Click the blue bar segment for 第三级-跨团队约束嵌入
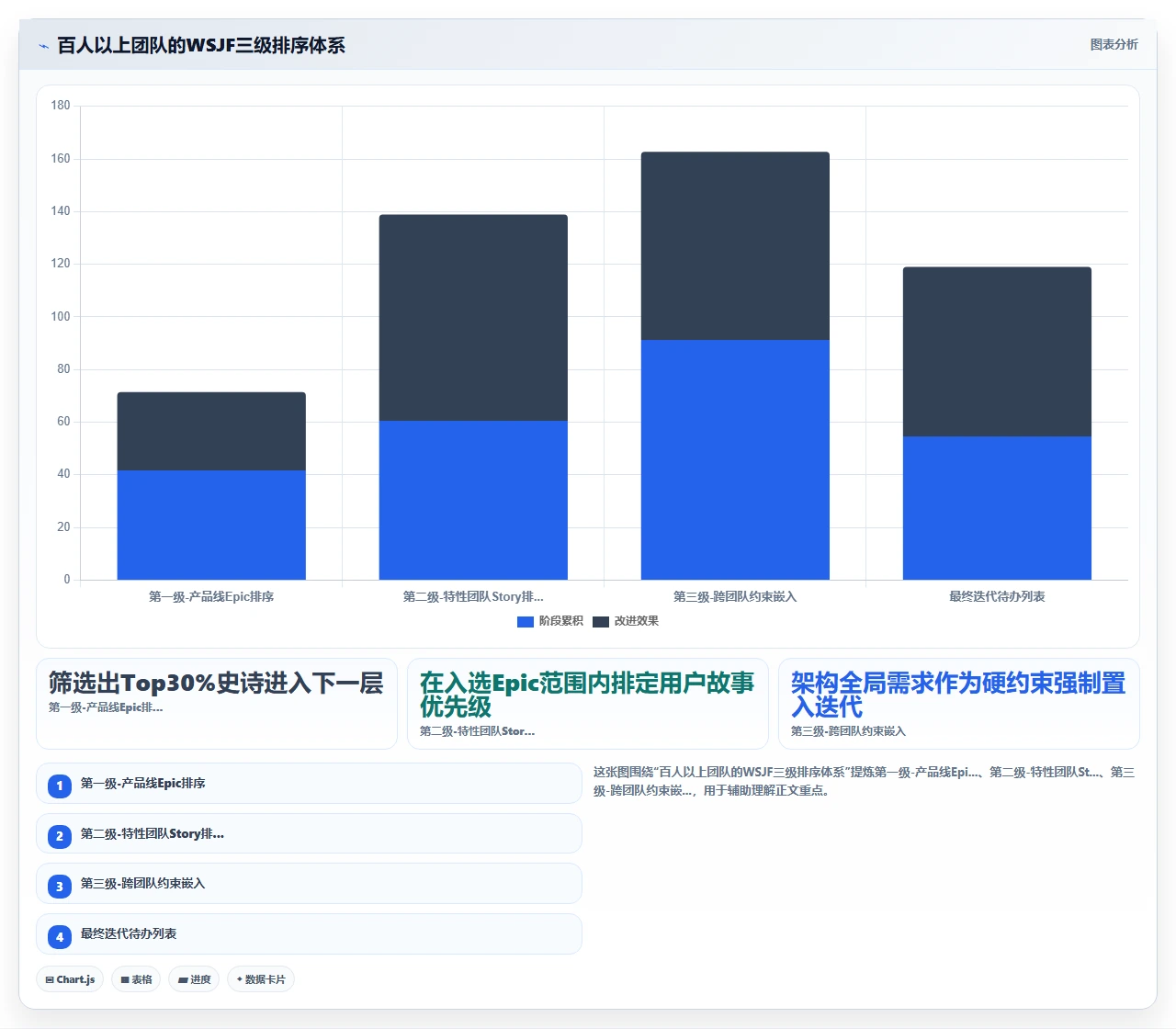 point(735,459)
